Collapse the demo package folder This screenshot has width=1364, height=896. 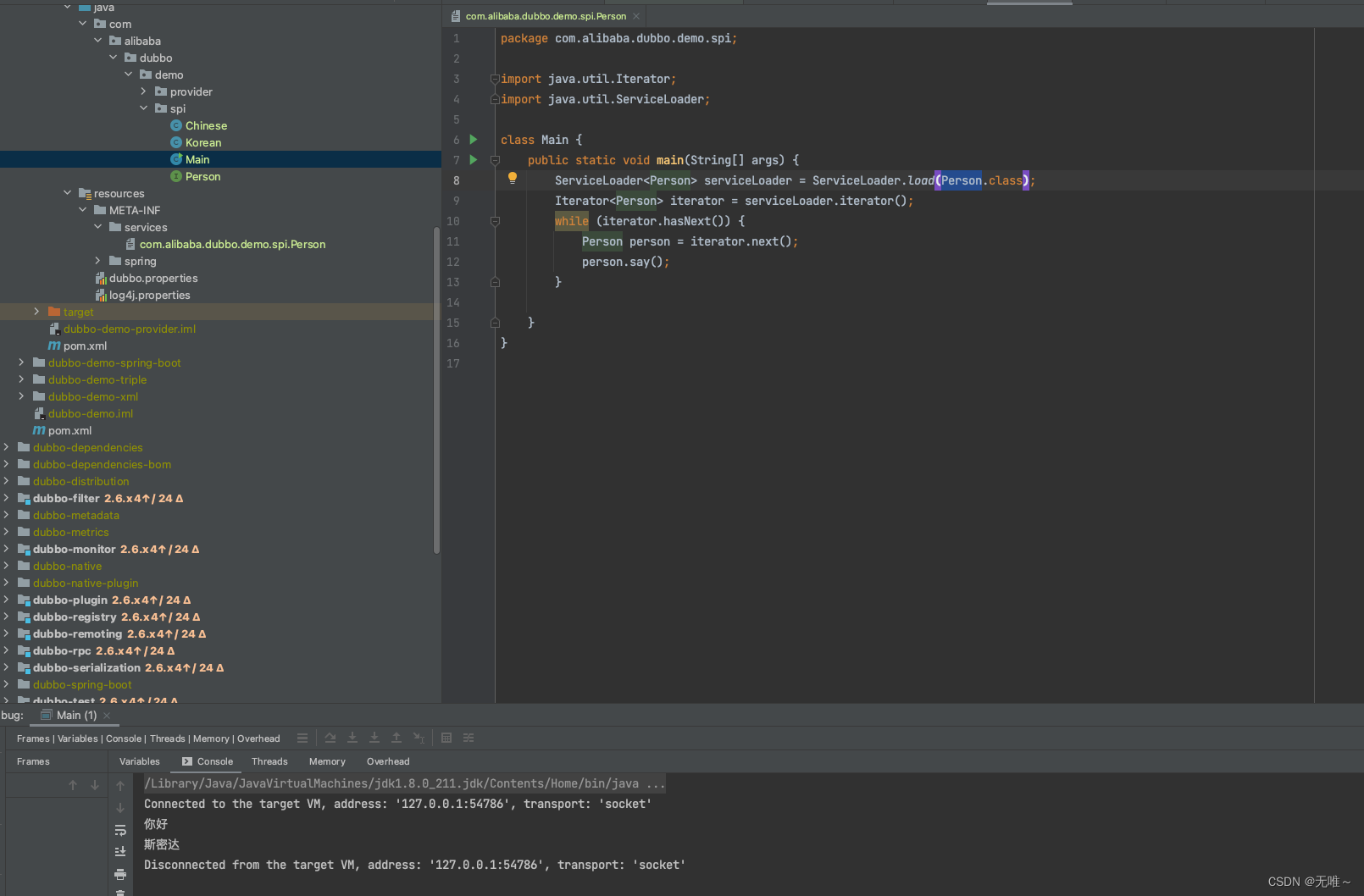[x=129, y=75]
